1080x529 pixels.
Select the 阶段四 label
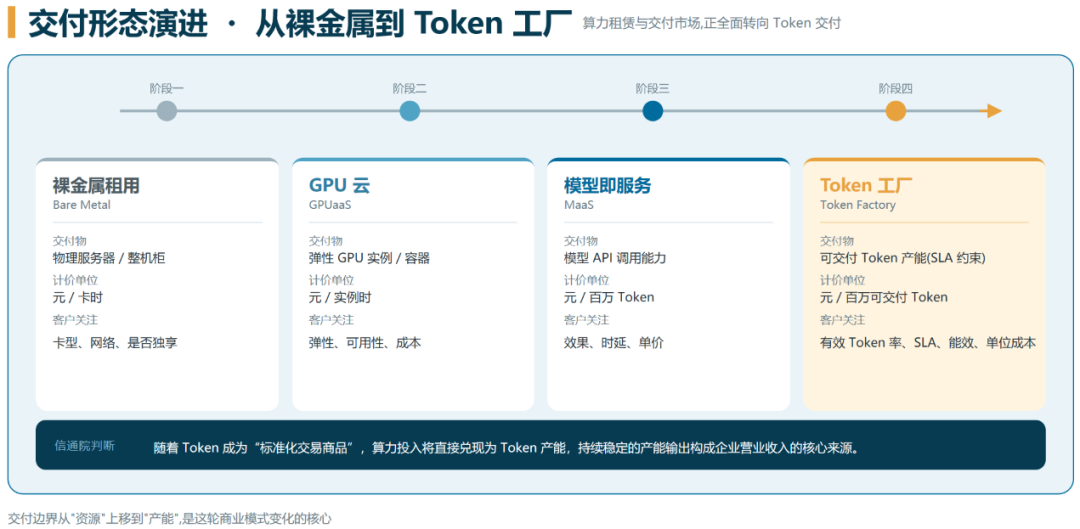[x=895, y=88]
